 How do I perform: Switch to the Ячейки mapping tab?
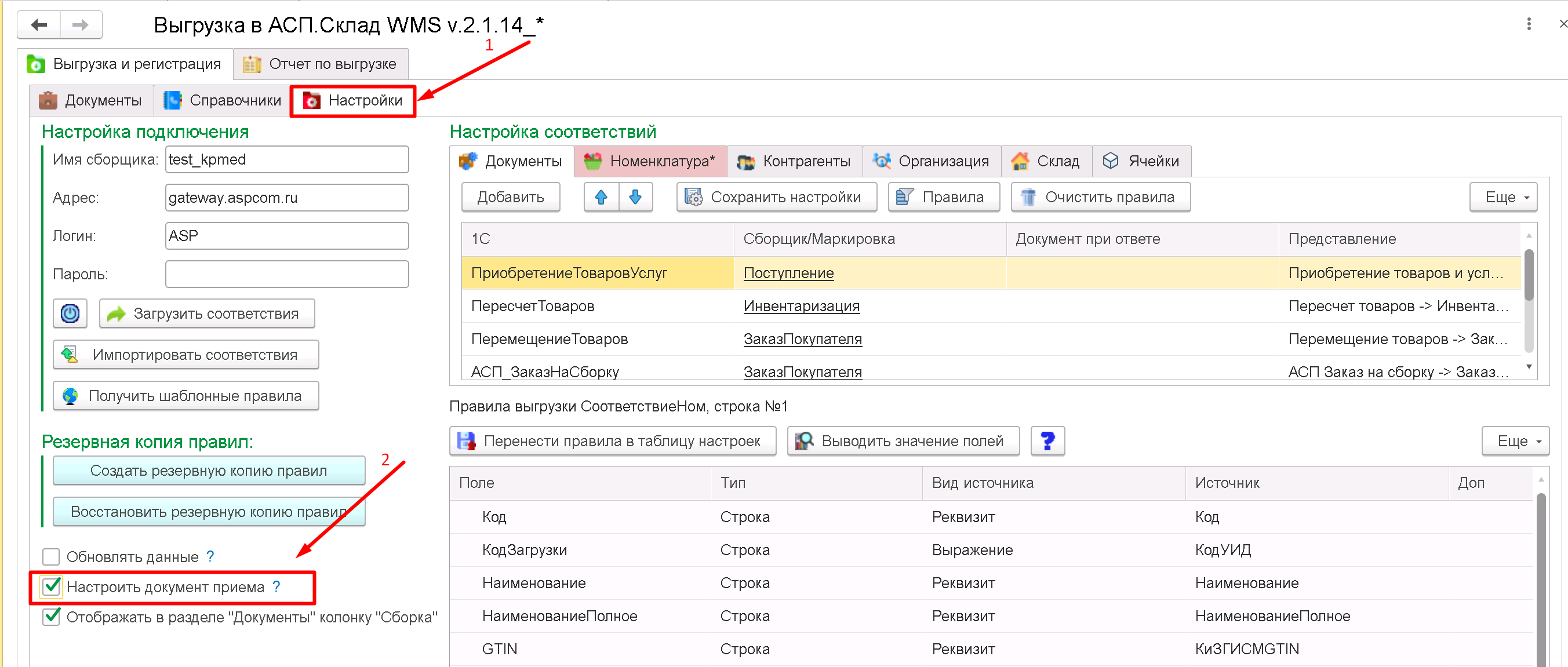[x=1142, y=161]
